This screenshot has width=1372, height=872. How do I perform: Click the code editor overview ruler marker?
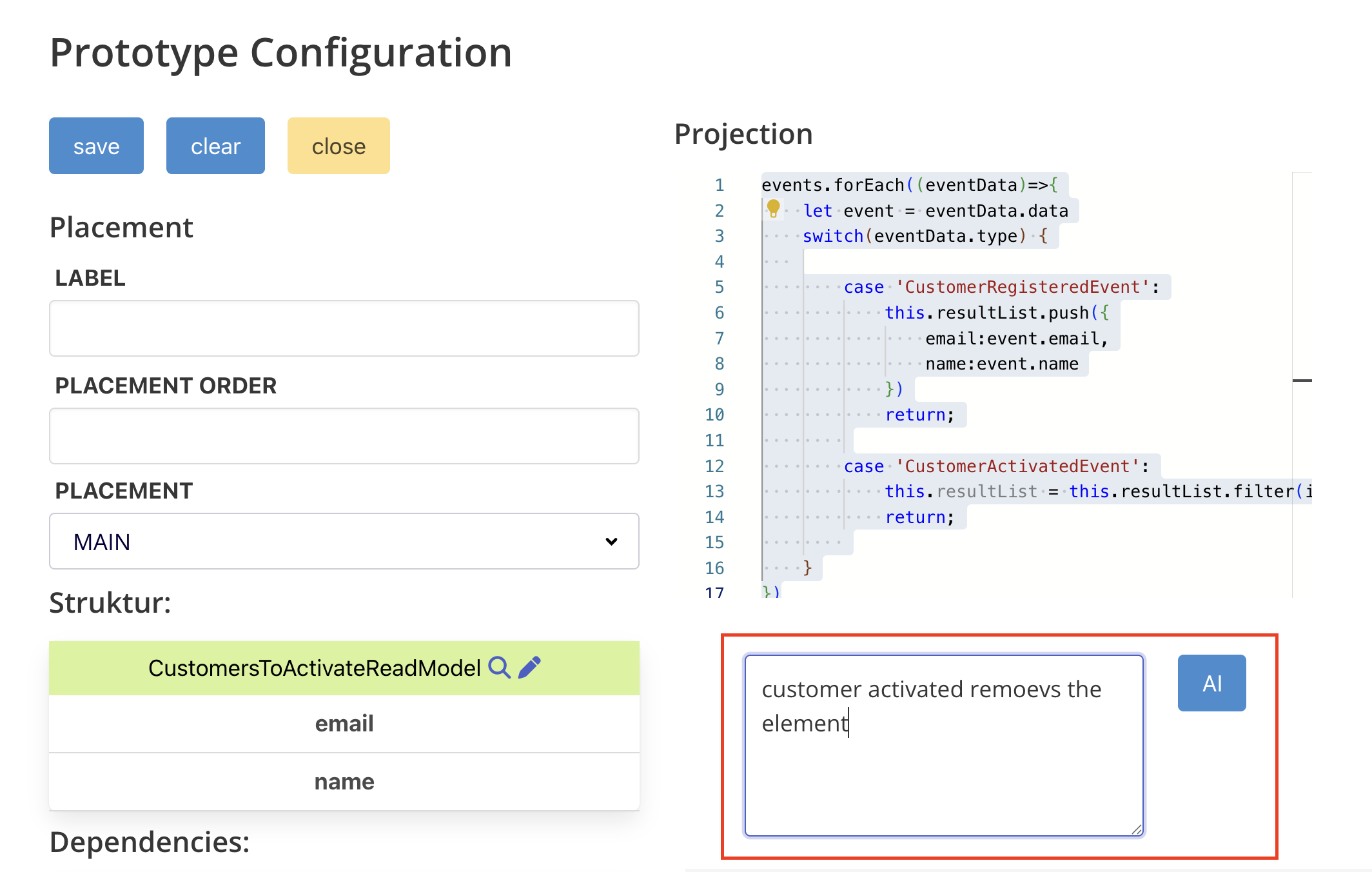click(x=1302, y=381)
